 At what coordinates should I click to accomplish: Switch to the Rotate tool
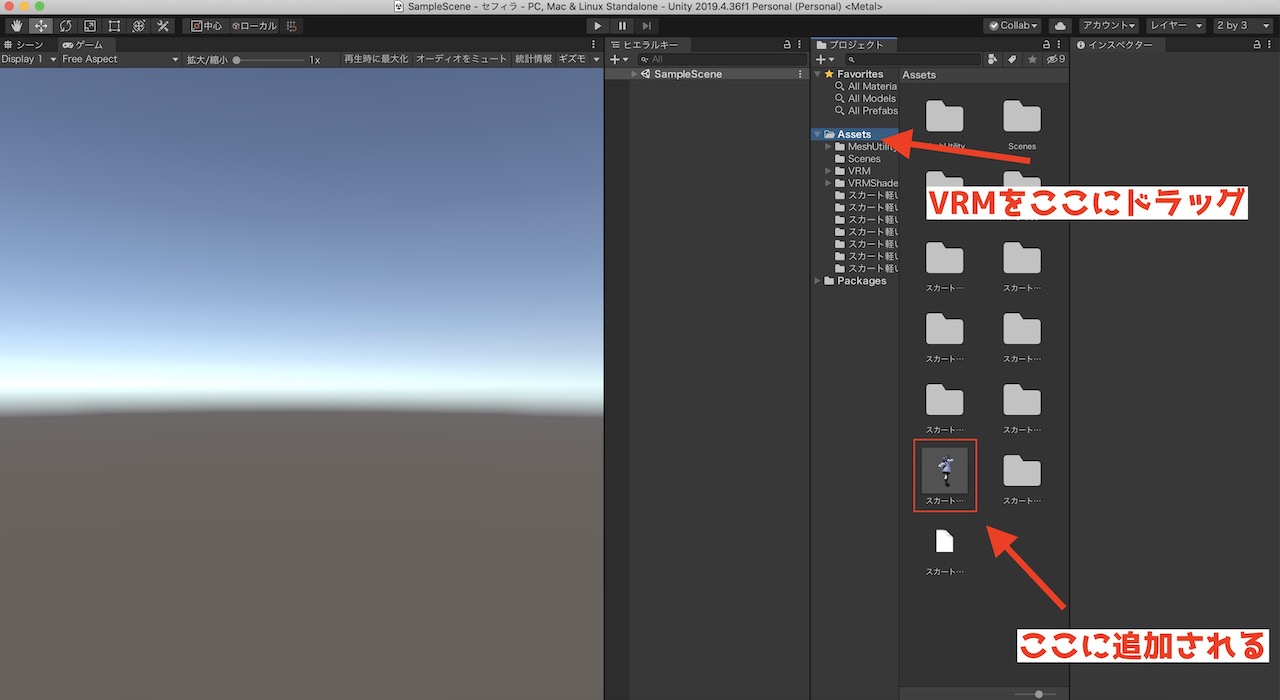(x=65, y=25)
